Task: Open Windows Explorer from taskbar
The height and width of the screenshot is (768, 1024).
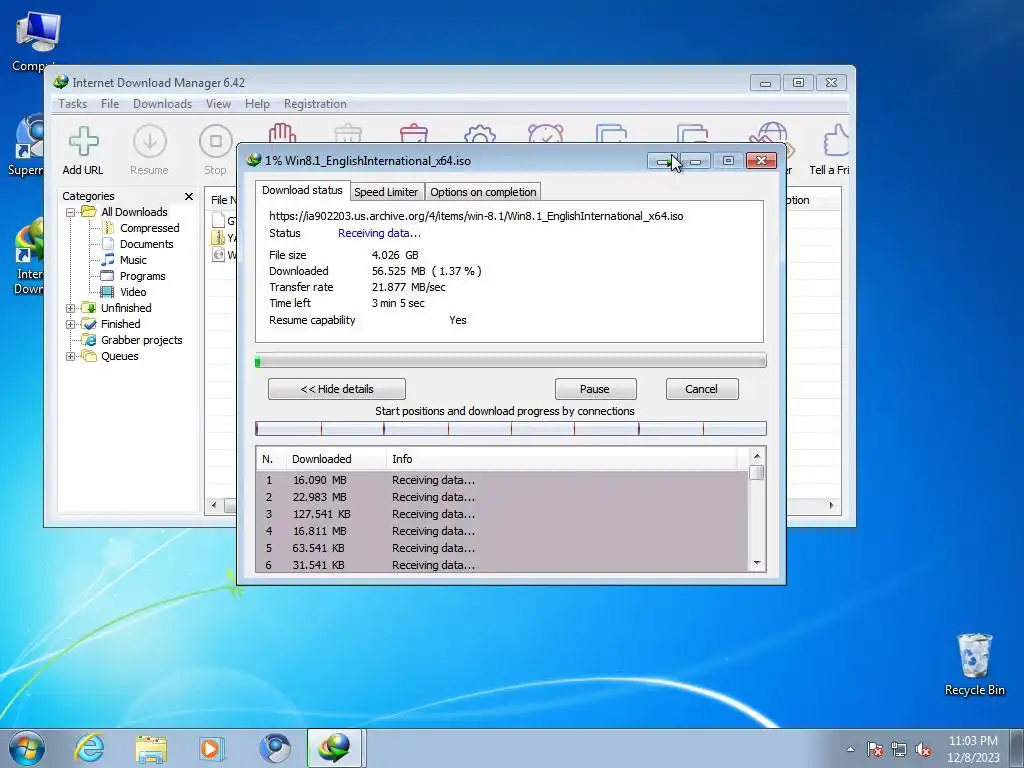Action: (151, 748)
